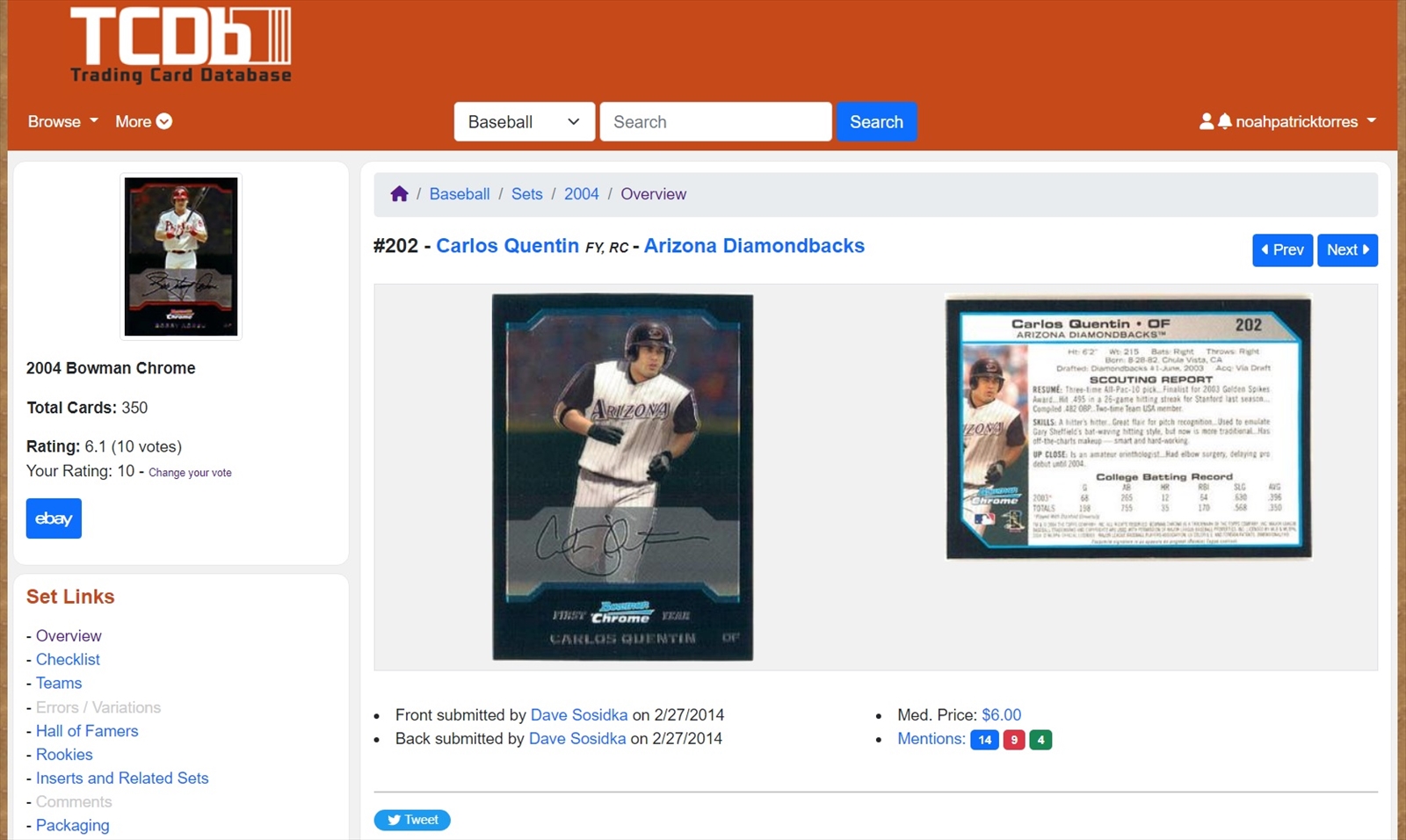Click the Total Cards: 350 text

tap(87, 408)
